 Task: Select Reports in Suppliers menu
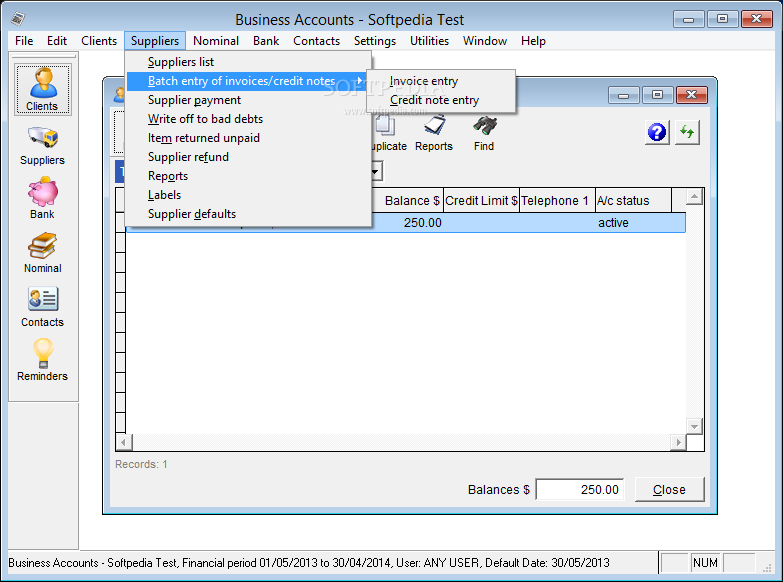pos(248,176)
